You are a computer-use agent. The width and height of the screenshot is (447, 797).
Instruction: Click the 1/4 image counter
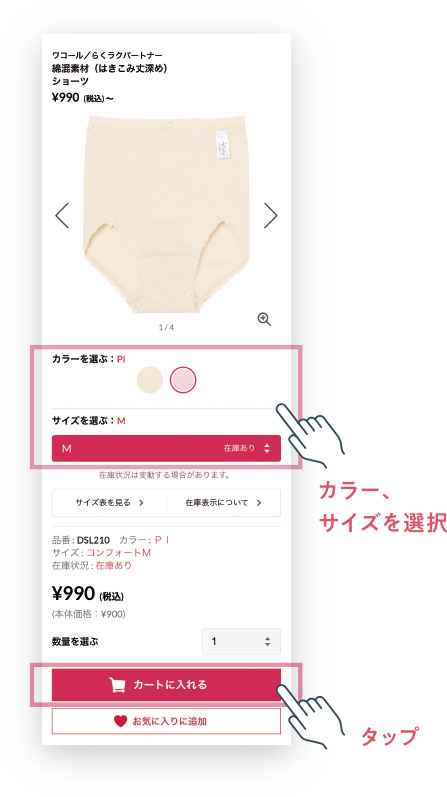pyautogui.click(x=166, y=327)
